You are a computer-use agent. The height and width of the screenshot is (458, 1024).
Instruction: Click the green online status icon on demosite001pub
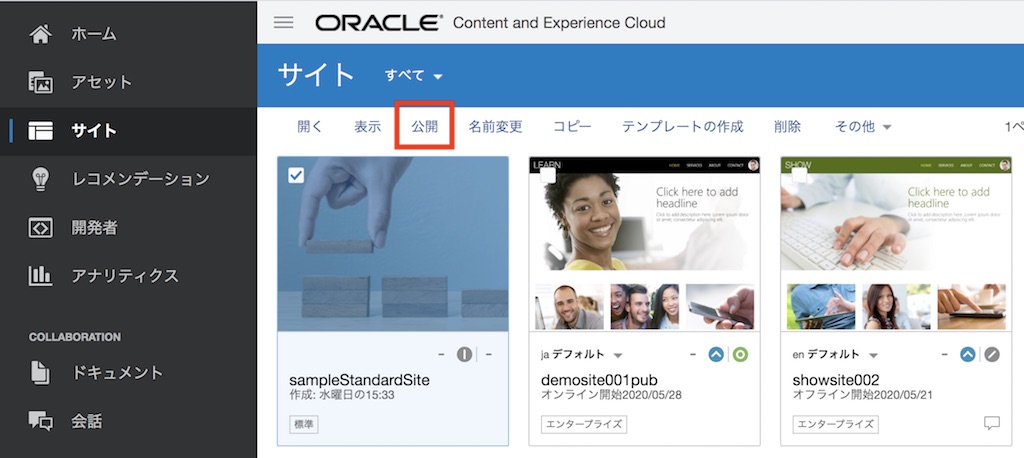pos(739,354)
